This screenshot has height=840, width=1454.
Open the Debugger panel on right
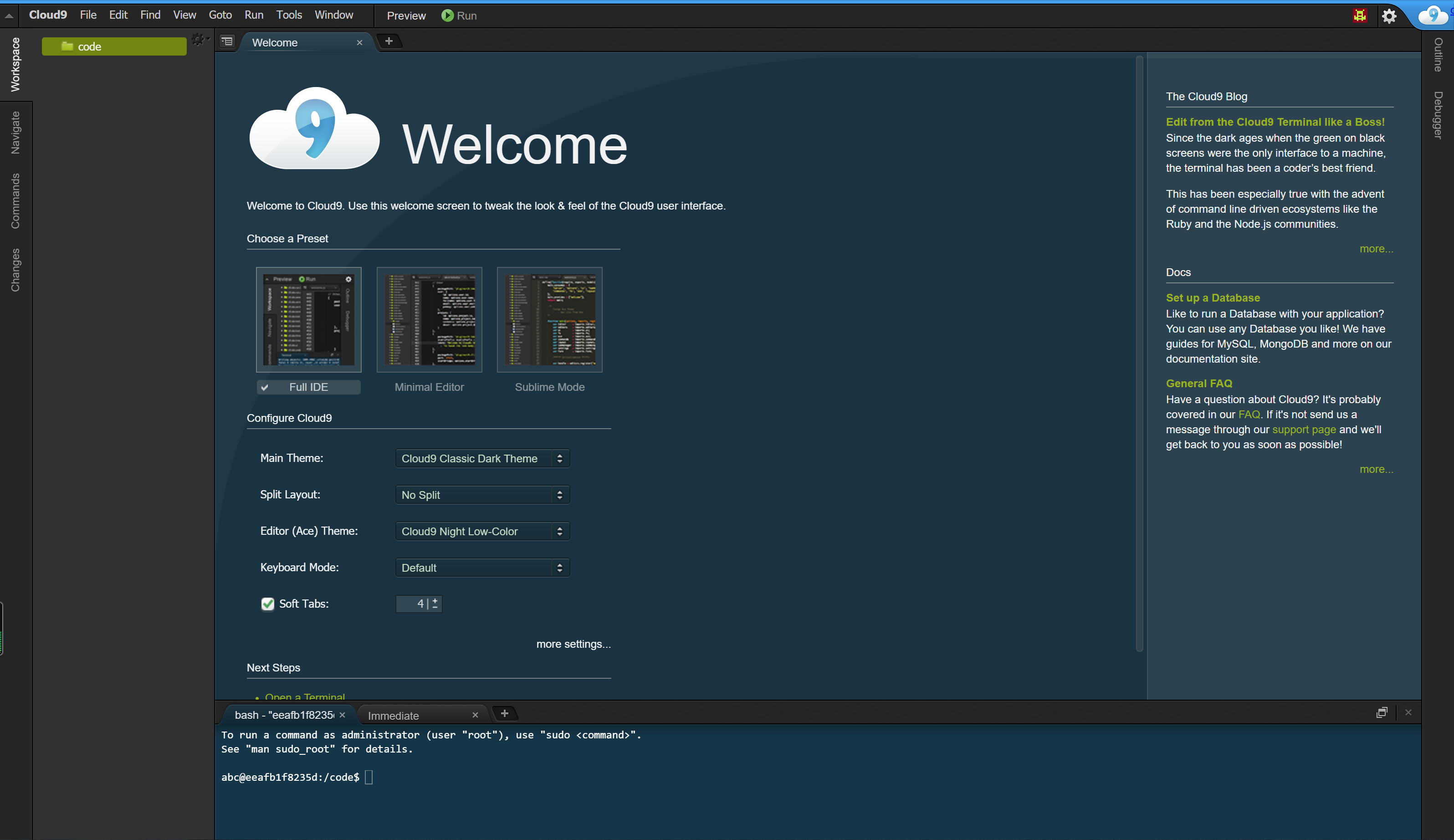[x=1438, y=115]
